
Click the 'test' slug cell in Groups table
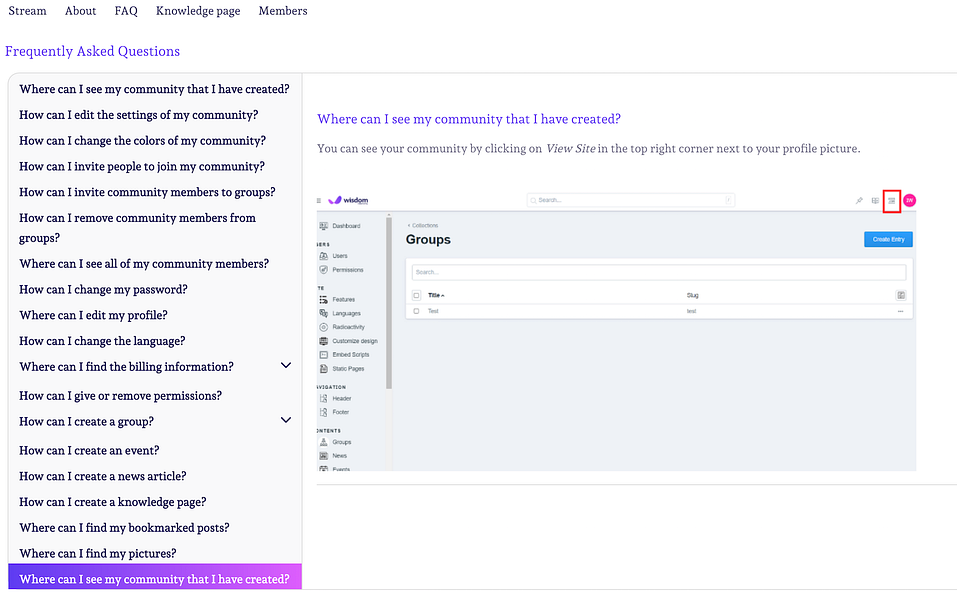coord(691,311)
